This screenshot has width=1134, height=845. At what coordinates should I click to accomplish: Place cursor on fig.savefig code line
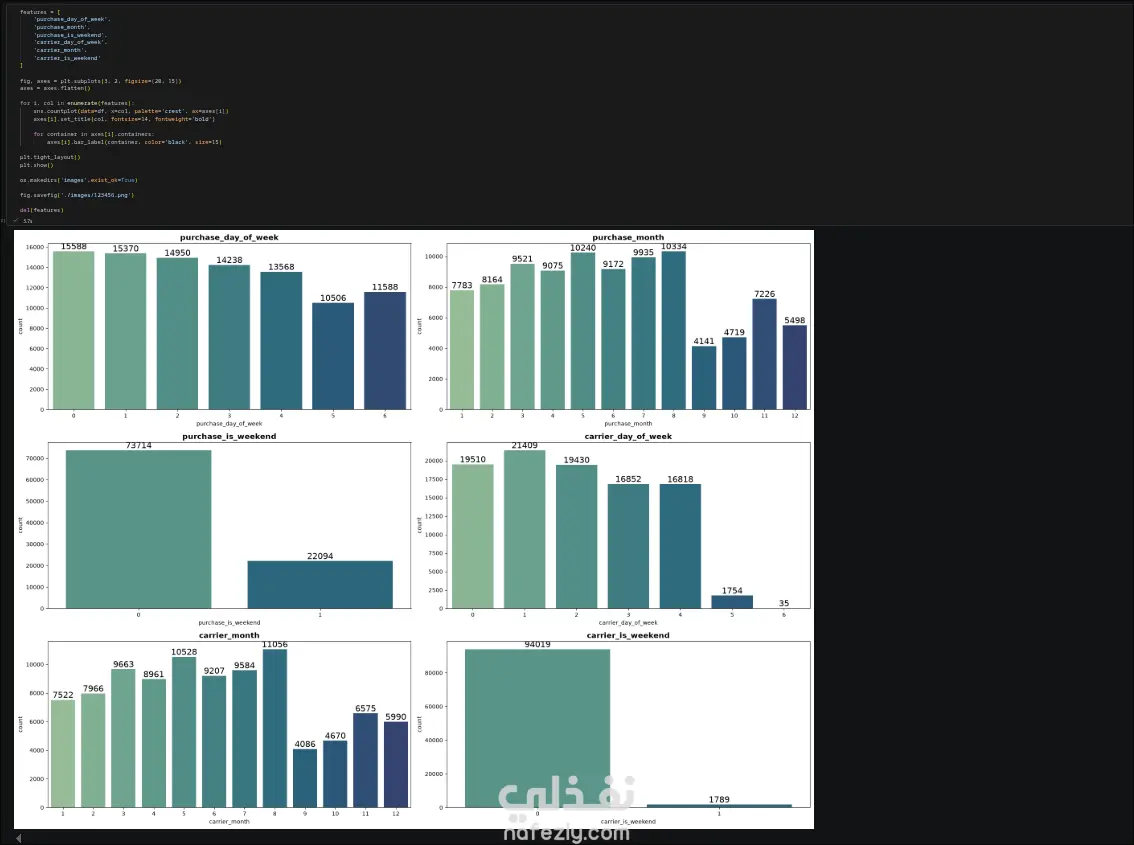point(77,195)
